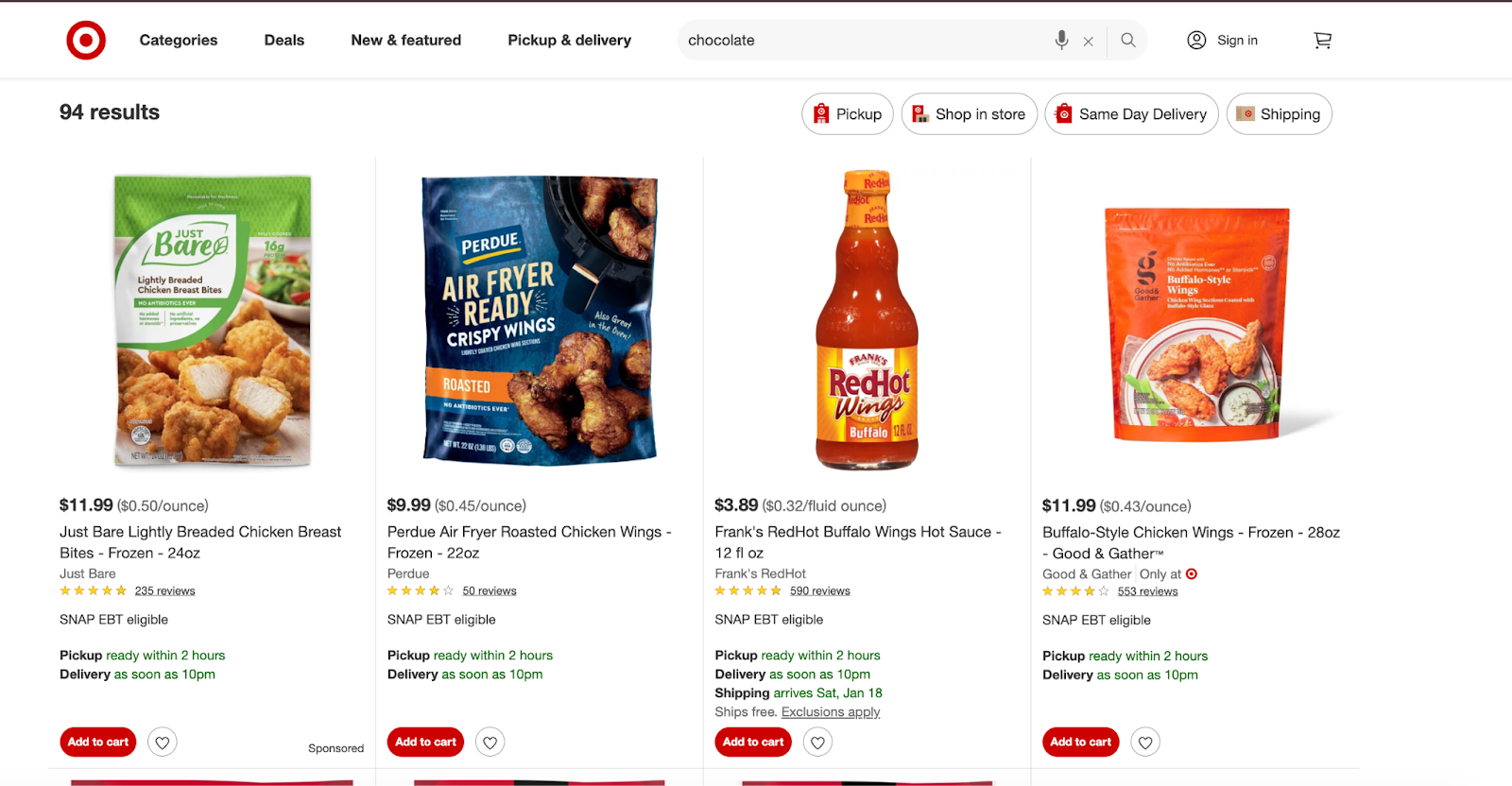Open the Pickup & delivery menu
1512x786 pixels.
569,41
